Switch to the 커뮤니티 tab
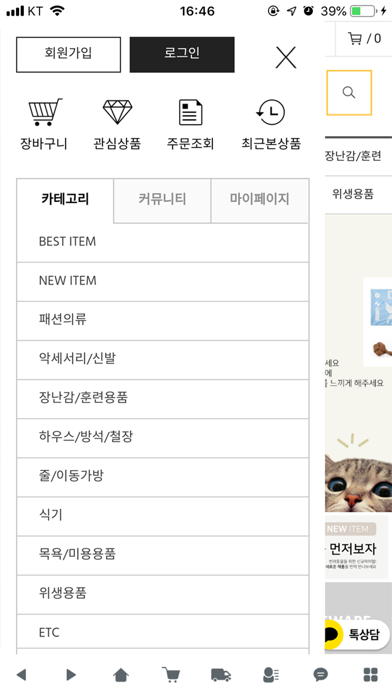The image size is (392, 696). 162,200
